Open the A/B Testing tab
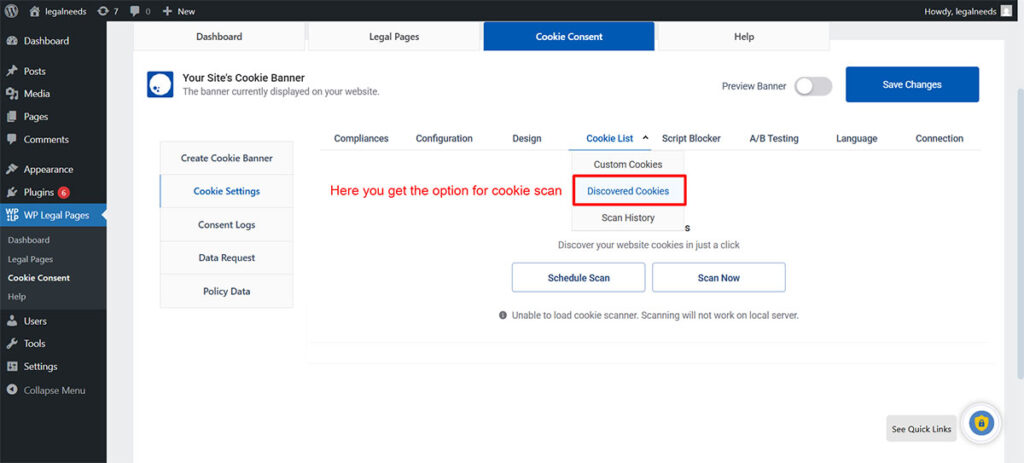This screenshot has width=1024, height=463. coord(774,138)
